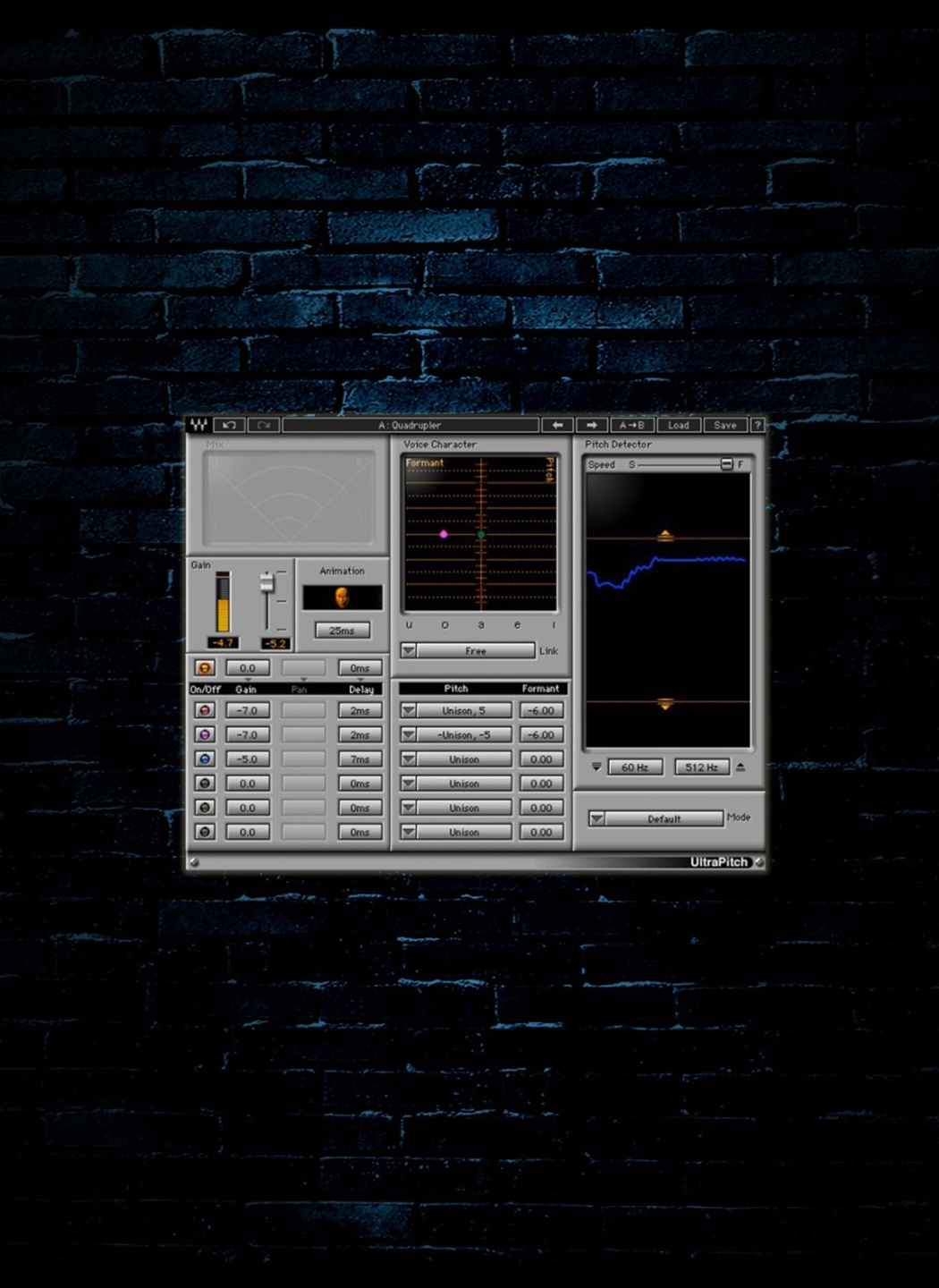
Task: Click the 'UltraPitch' plugin name label
Action: [719, 862]
